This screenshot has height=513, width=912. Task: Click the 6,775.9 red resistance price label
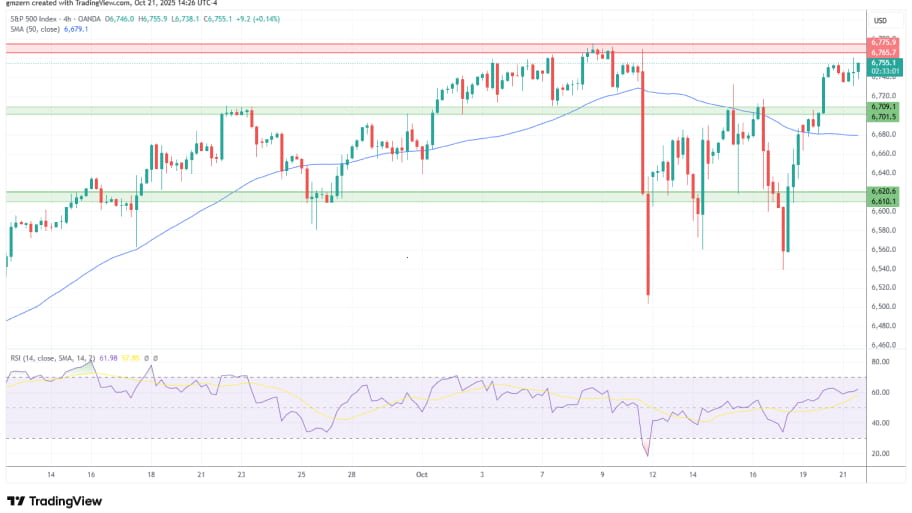[883, 42]
